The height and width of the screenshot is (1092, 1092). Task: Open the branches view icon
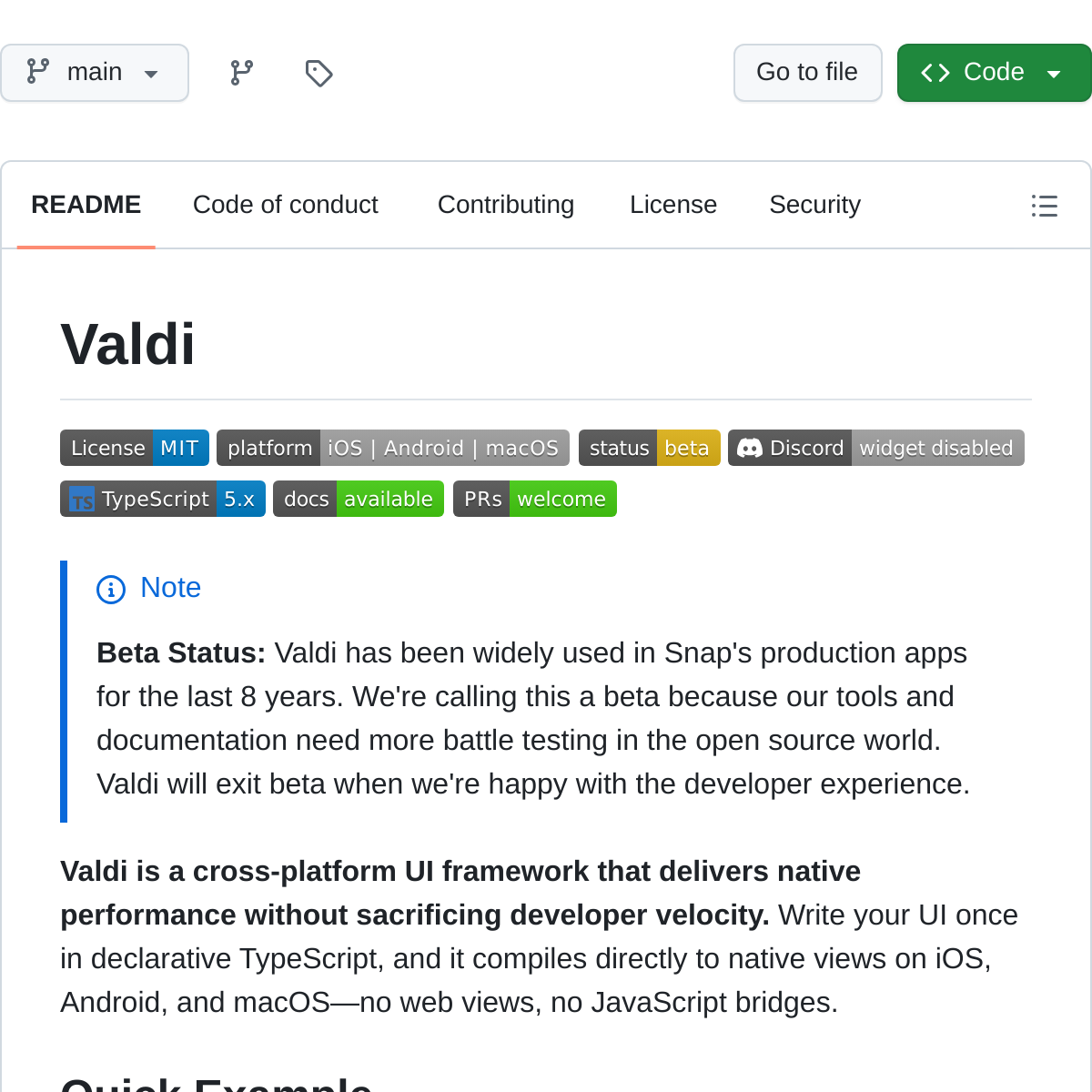tap(240, 72)
